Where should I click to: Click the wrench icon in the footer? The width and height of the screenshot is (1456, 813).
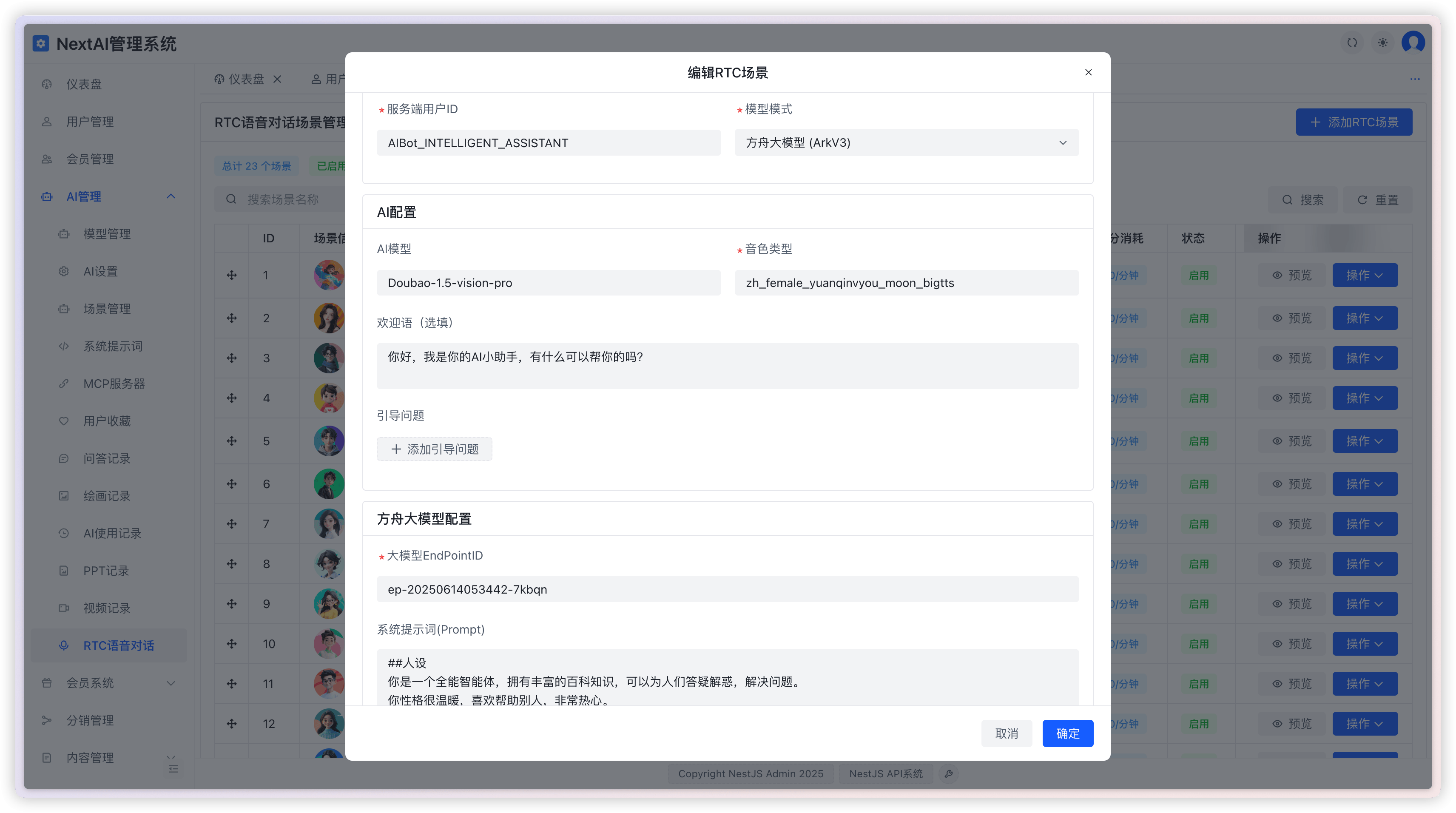(x=948, y=773)
